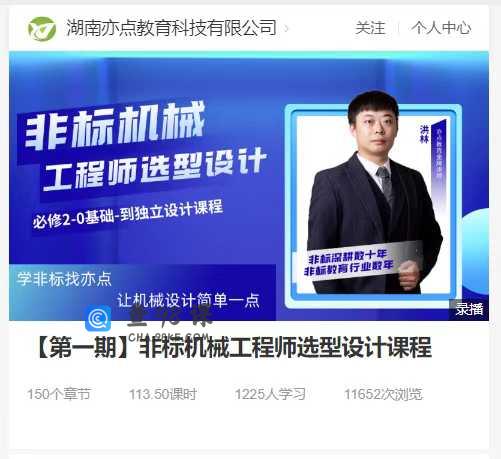Click the green company logo avatar
This screenshot has height=459, width=501.
[42, 28]
